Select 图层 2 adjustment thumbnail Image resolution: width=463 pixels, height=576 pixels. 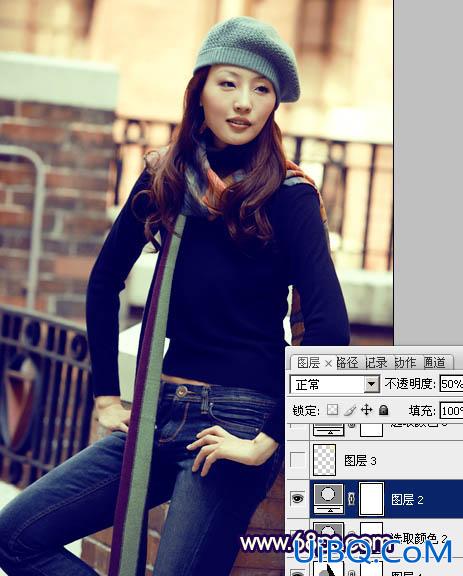tap(329, 498)
